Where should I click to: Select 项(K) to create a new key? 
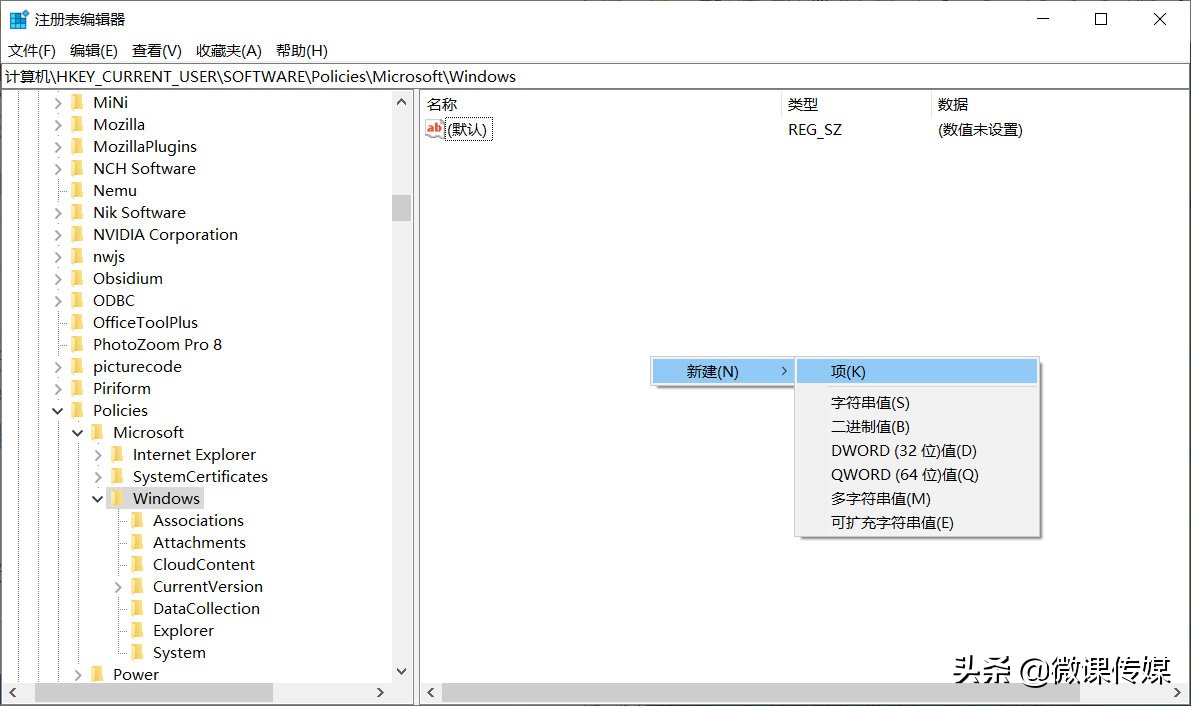pyautogui.click(x=849, y=370)
